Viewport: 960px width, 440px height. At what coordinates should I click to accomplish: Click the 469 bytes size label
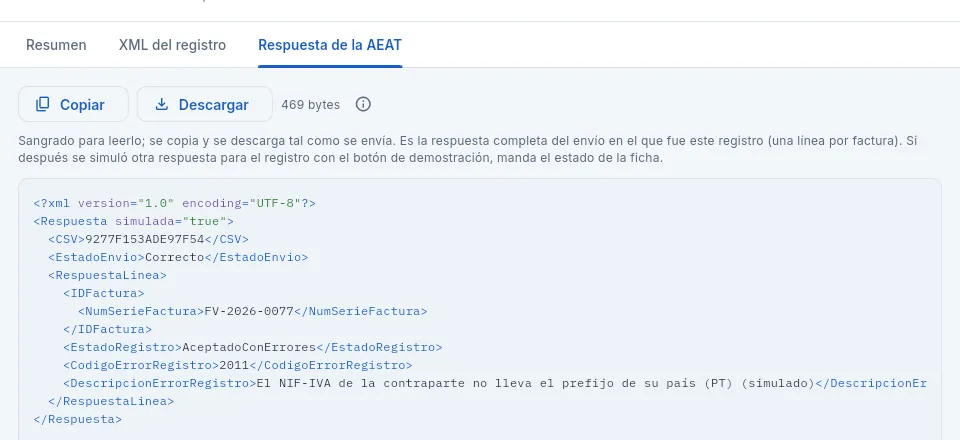(x=310, y=105)
